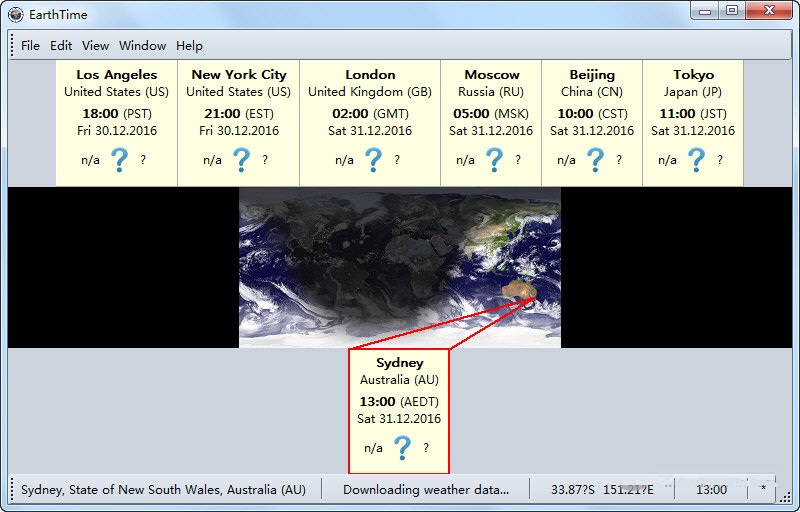Maximize the EarthTime window

tap(732, 10)
